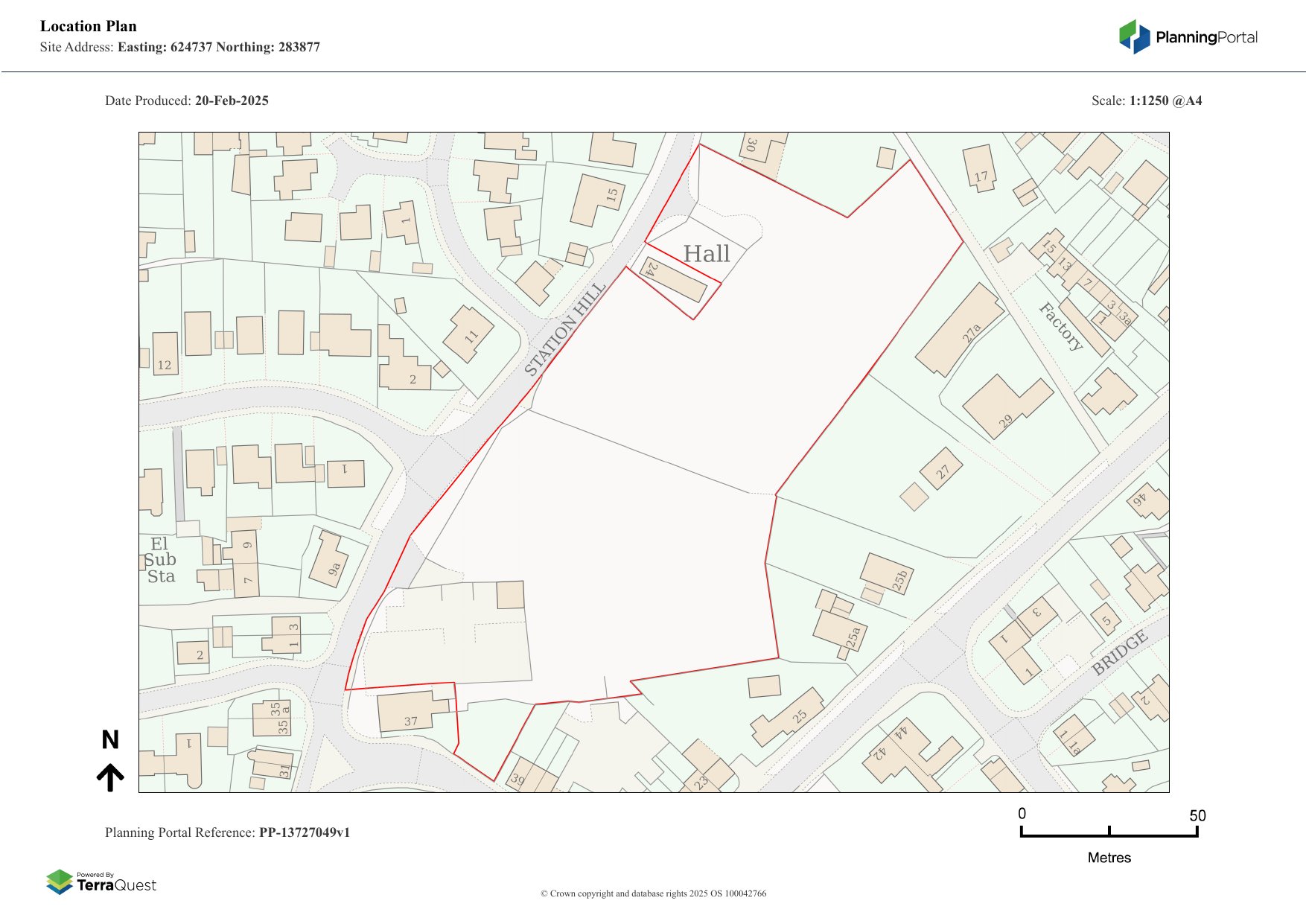The image size is (1306, 924).
Task: Select building number 29
Action: point(1001,407)
